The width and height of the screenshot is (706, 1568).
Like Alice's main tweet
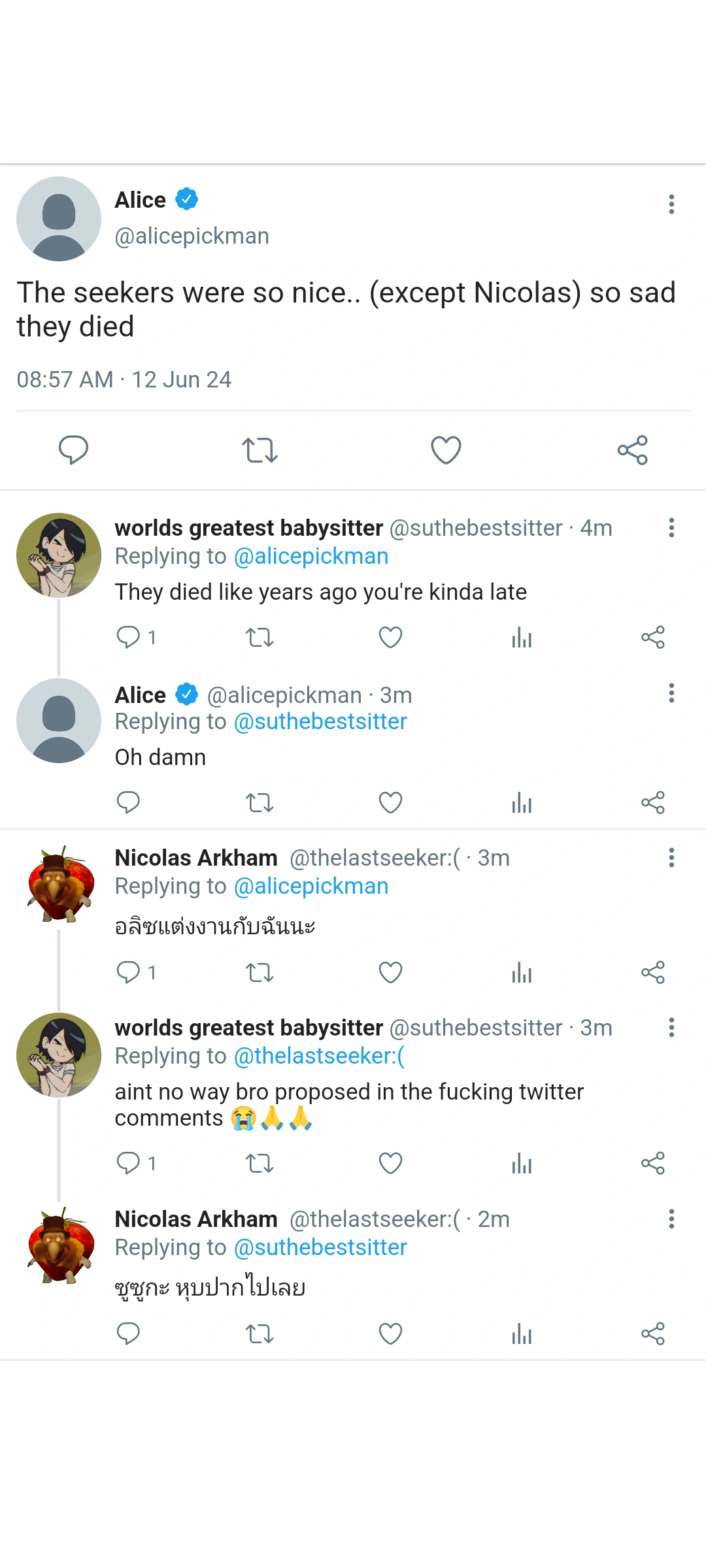tap(446, 449)
